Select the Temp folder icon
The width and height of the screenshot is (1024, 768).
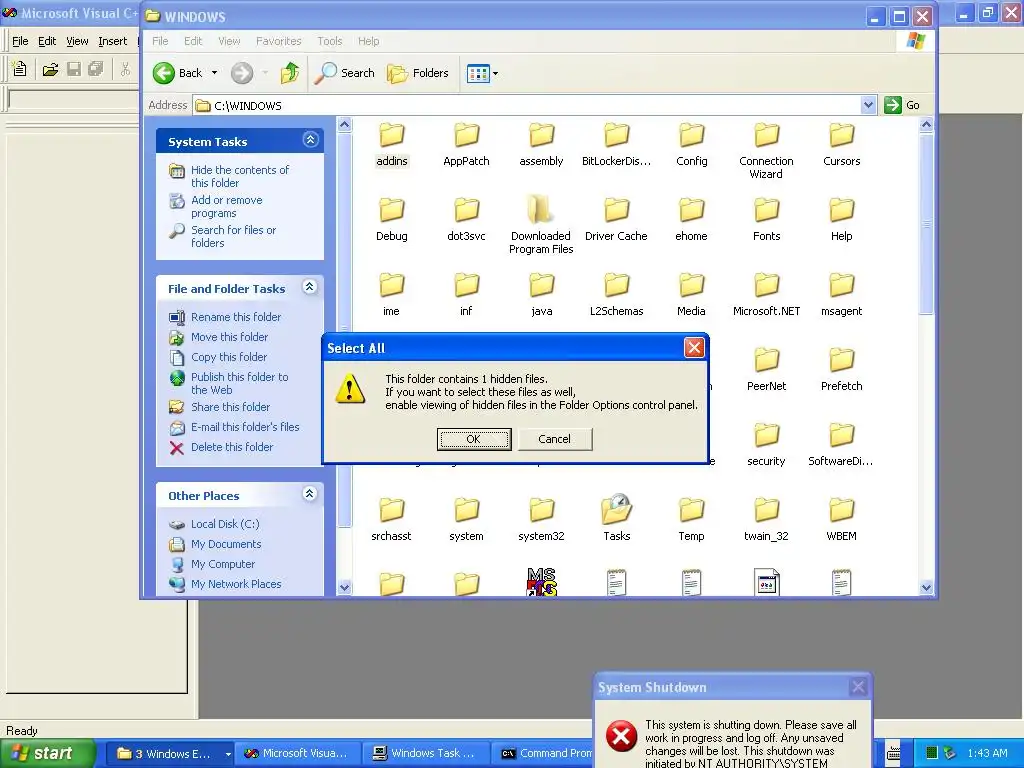pyautogui.click(x=692, y=511)
